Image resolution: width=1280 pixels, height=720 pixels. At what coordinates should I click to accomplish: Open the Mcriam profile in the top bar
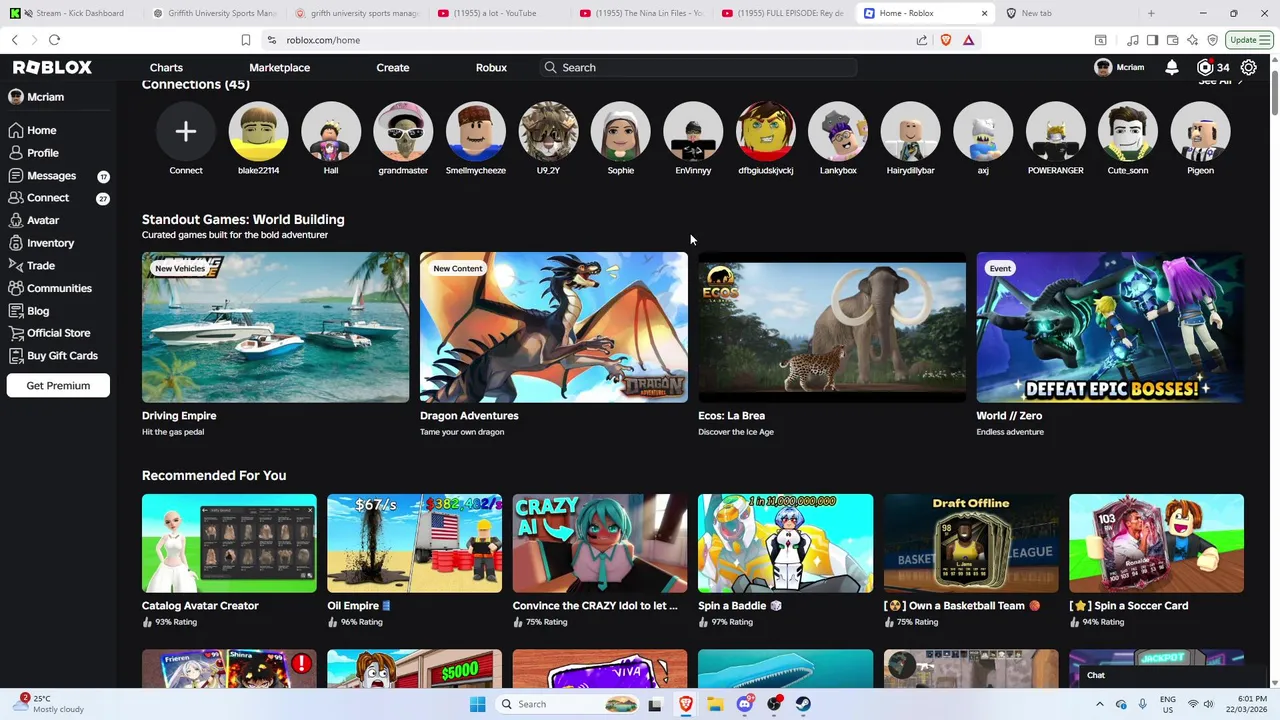(1119, 68)
